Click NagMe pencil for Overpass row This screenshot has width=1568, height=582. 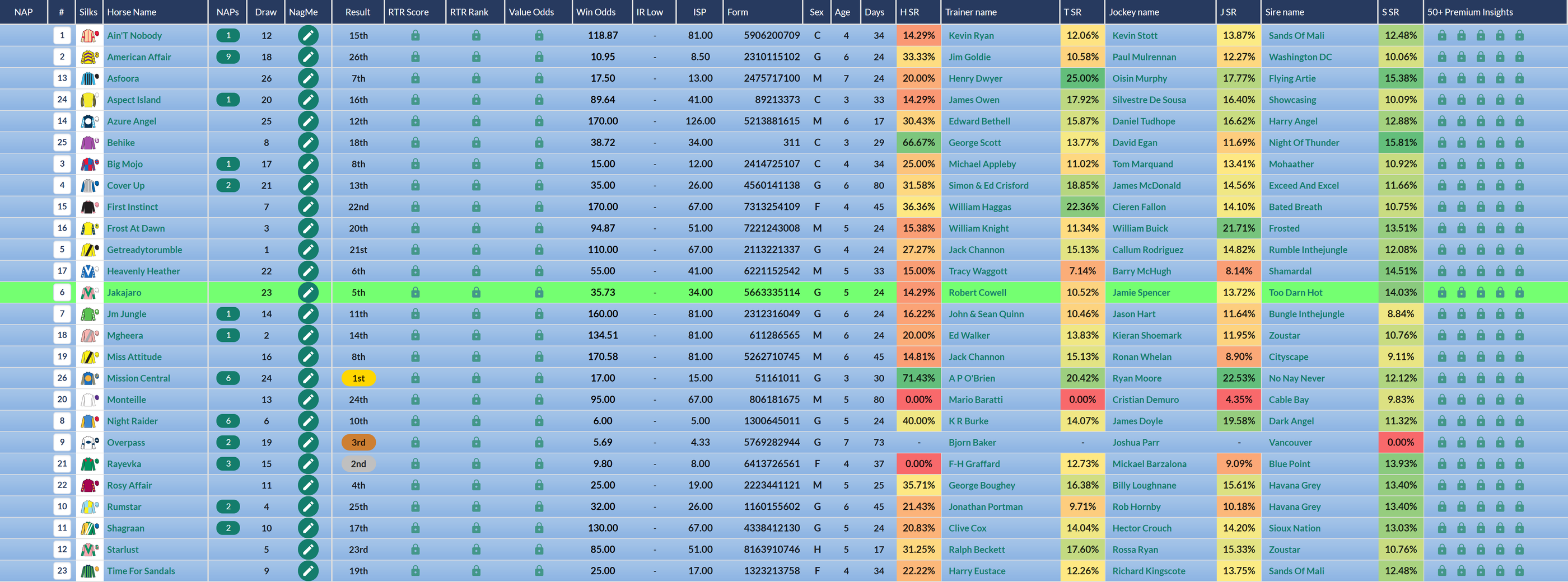[x=308, y=442]
